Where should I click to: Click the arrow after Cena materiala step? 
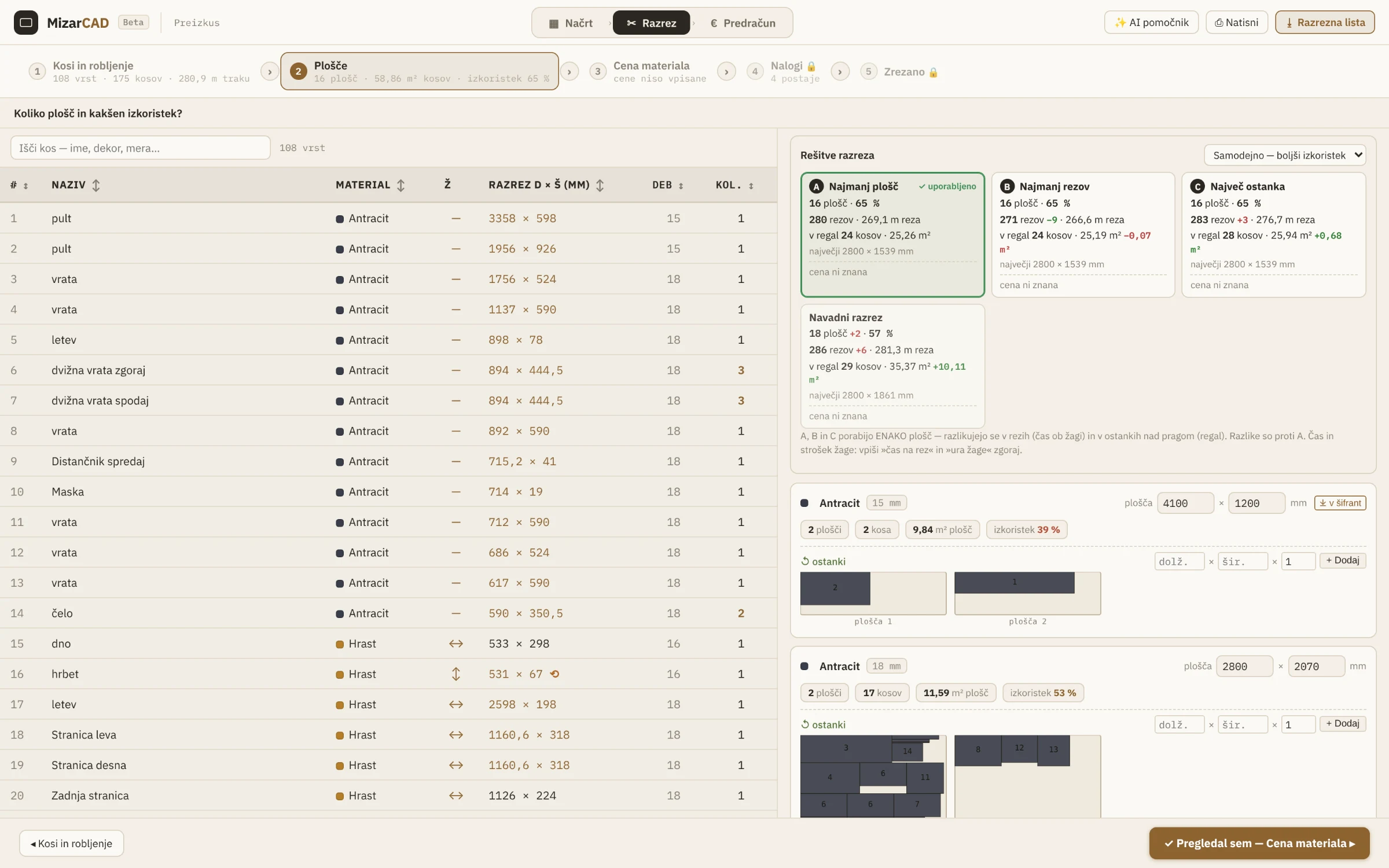click(x=726, y=72)
